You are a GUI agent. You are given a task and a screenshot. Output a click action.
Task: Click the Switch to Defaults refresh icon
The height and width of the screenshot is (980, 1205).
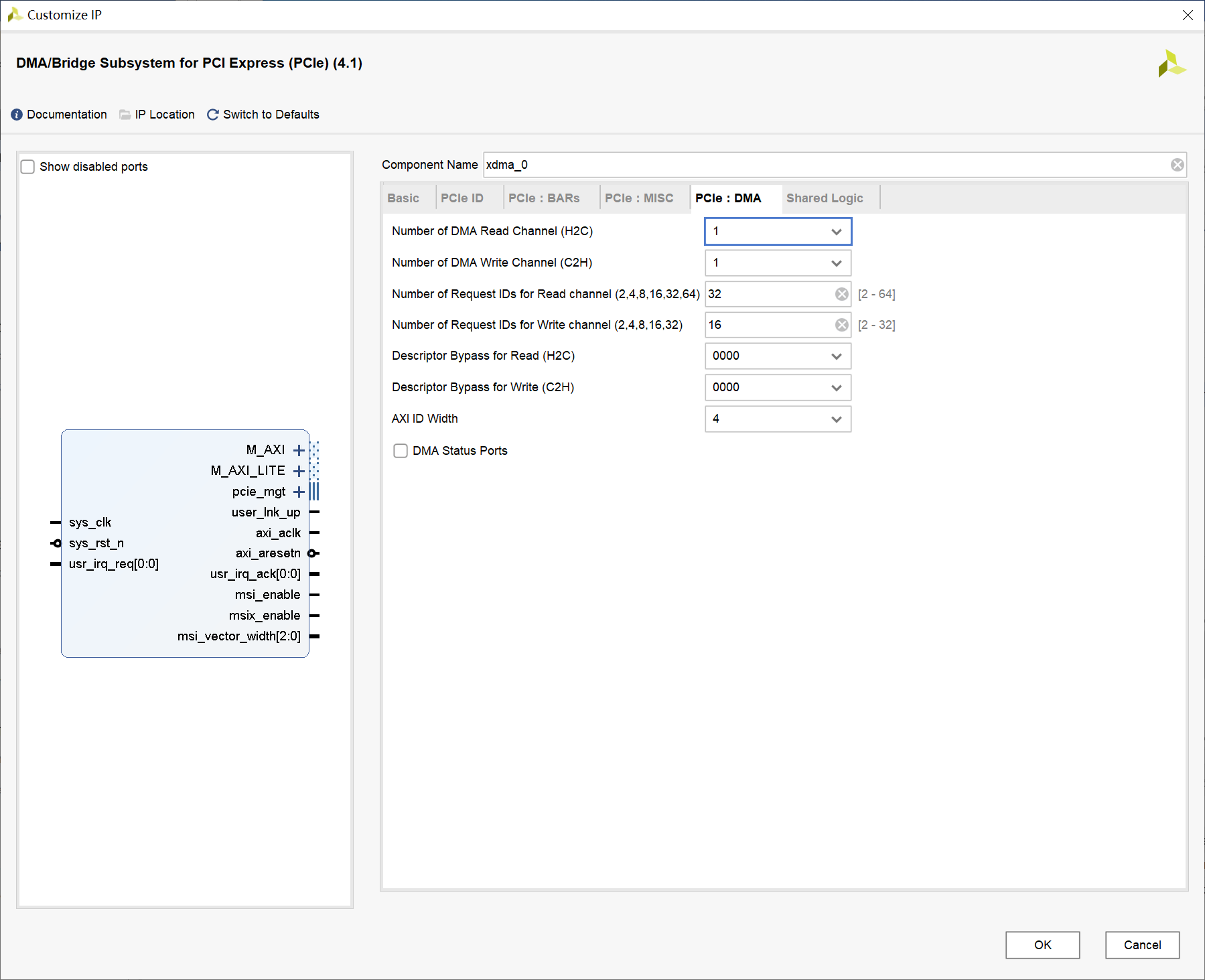click(213, 115)
